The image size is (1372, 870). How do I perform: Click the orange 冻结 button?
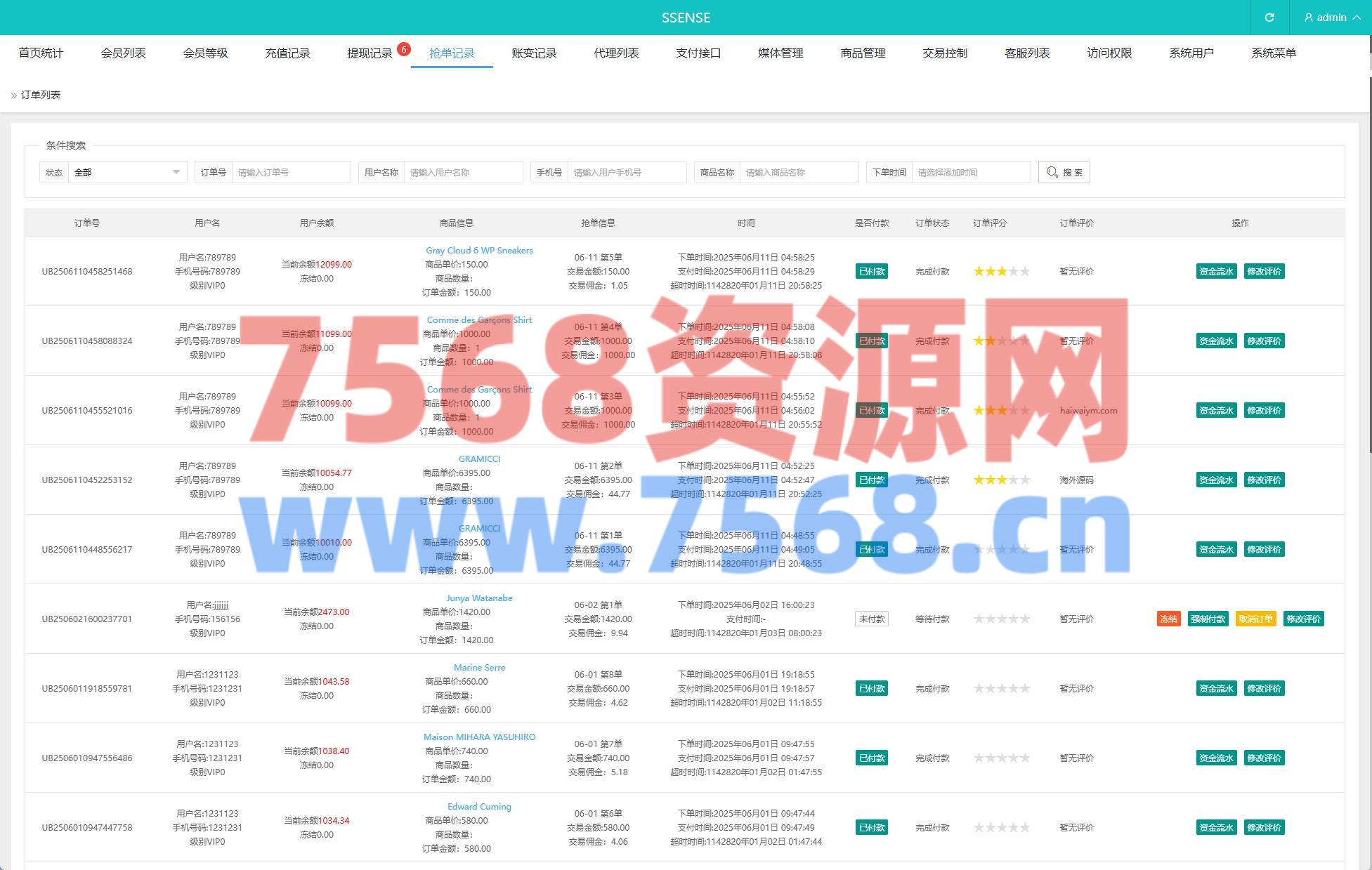pyautogui.click(x=1168, y=619)
